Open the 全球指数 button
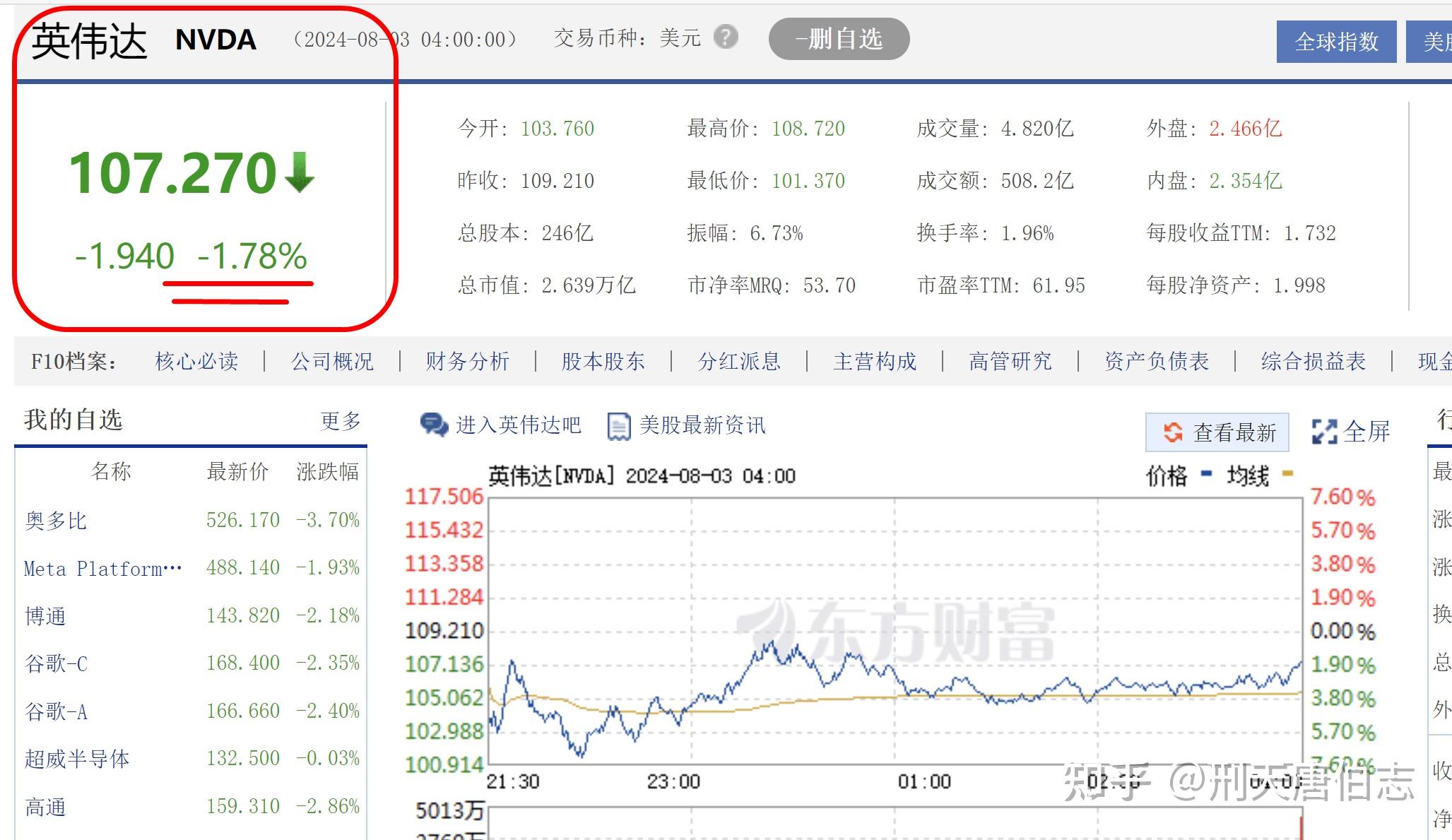 tap(1336, 42)
